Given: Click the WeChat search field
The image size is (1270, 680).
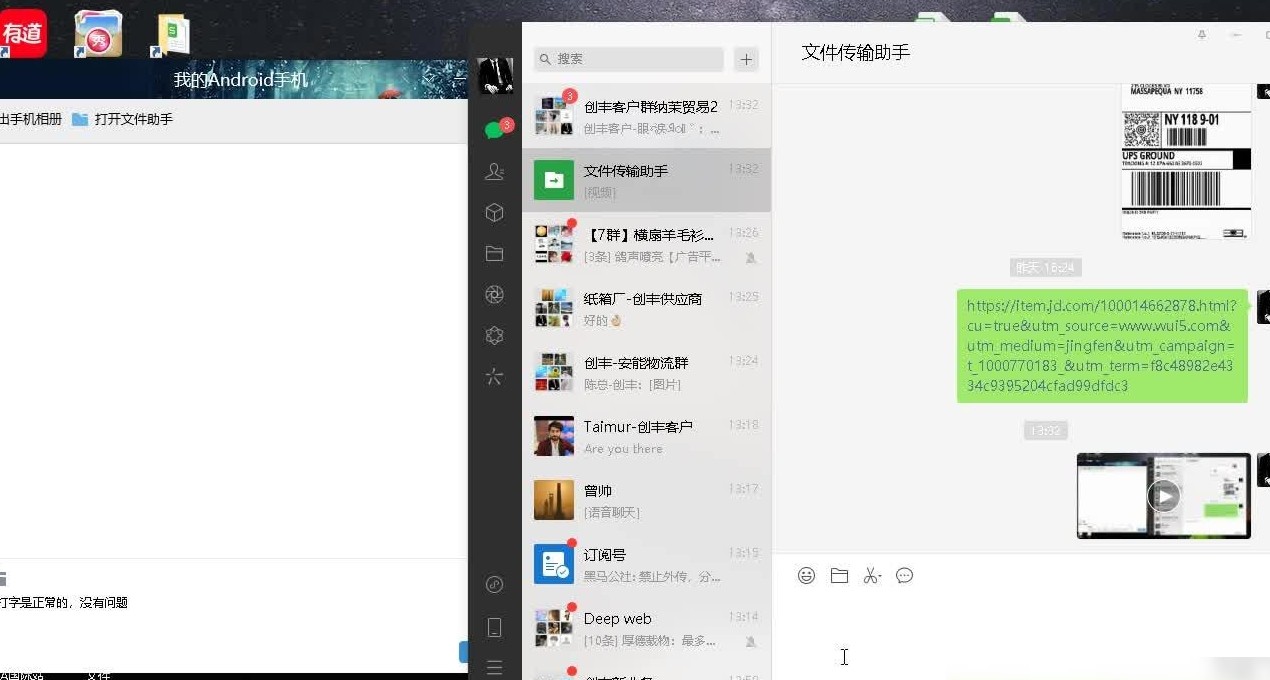Looking at the screenshot, I should [x=628, y=59].
